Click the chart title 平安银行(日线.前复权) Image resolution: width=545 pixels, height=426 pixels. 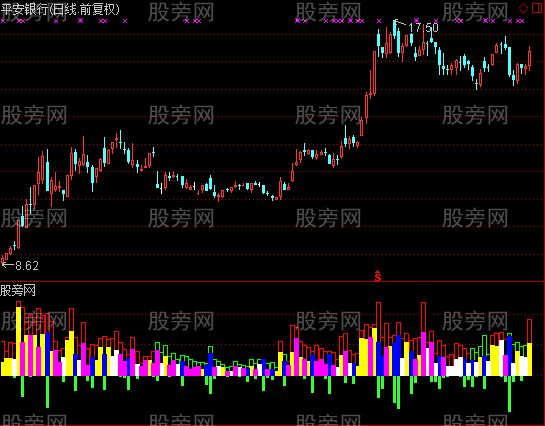(x=60, y=9)
